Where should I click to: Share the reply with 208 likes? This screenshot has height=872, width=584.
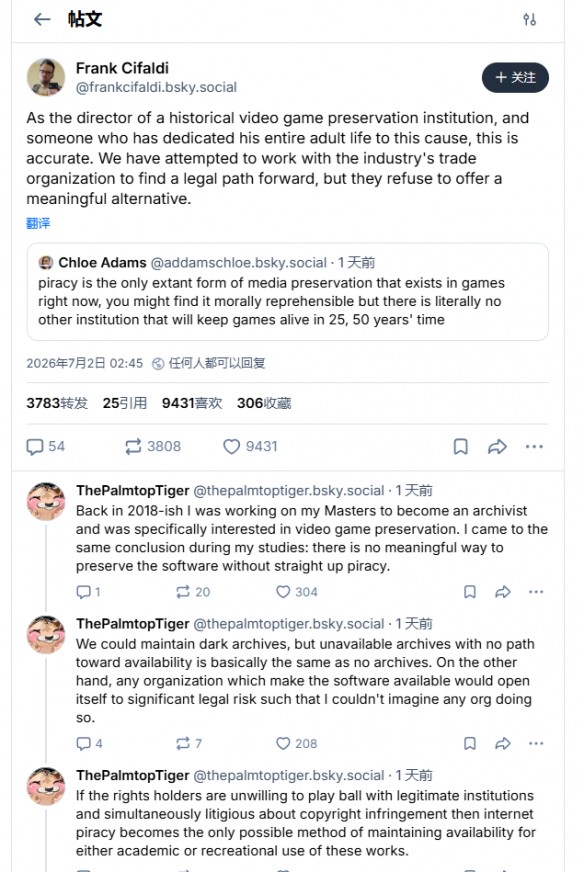(503, 744)
